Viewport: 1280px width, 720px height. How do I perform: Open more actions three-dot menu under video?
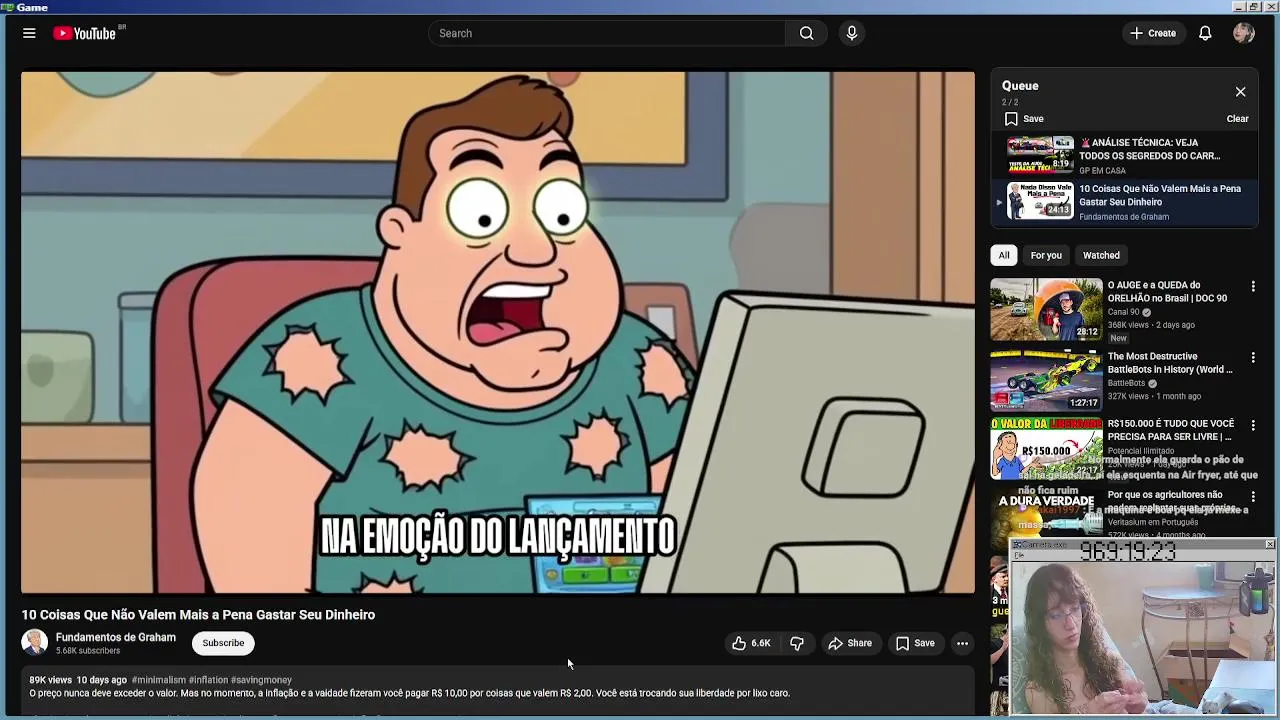pos(962,643)
